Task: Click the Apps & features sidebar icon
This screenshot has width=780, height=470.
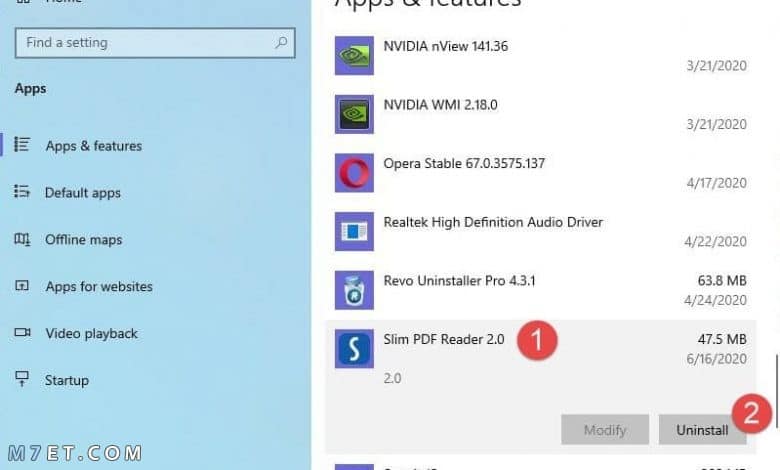Action: tap(22, 145)
